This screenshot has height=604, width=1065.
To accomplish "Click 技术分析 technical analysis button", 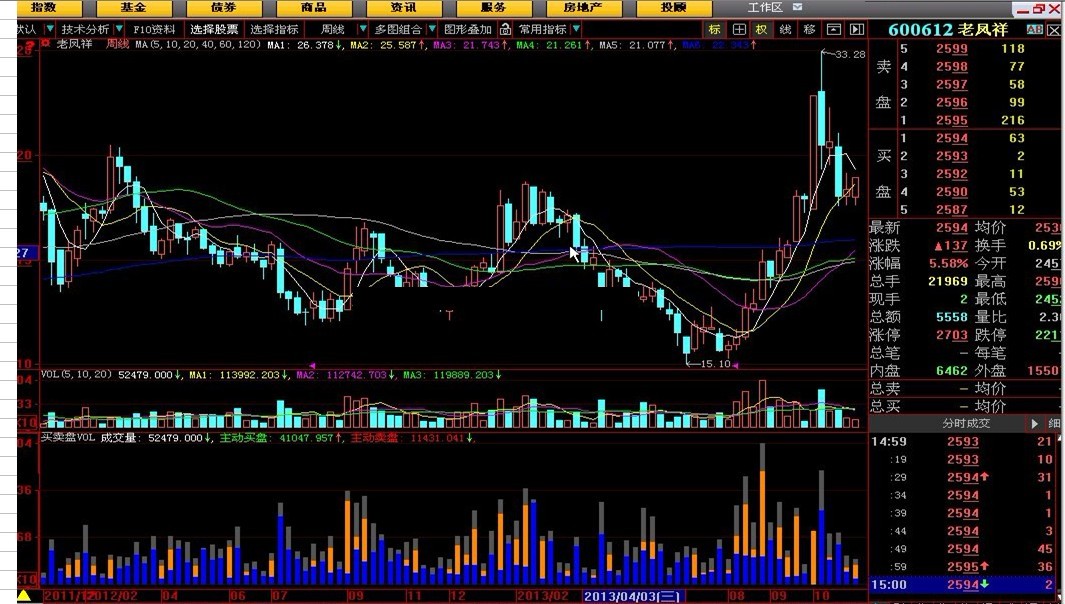I will click(x=85, y=29).
